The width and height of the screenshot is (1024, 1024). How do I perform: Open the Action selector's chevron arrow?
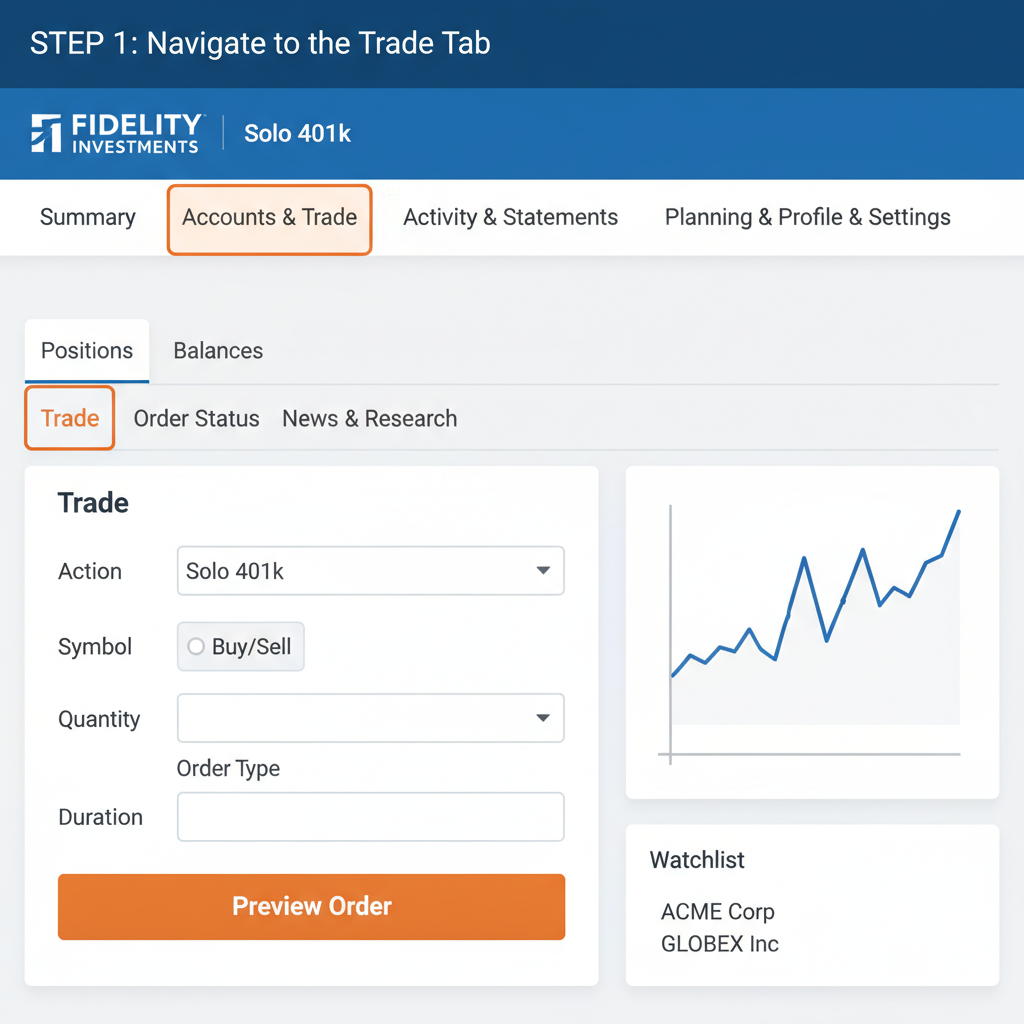pyautogui.click(x=542, y=570)
